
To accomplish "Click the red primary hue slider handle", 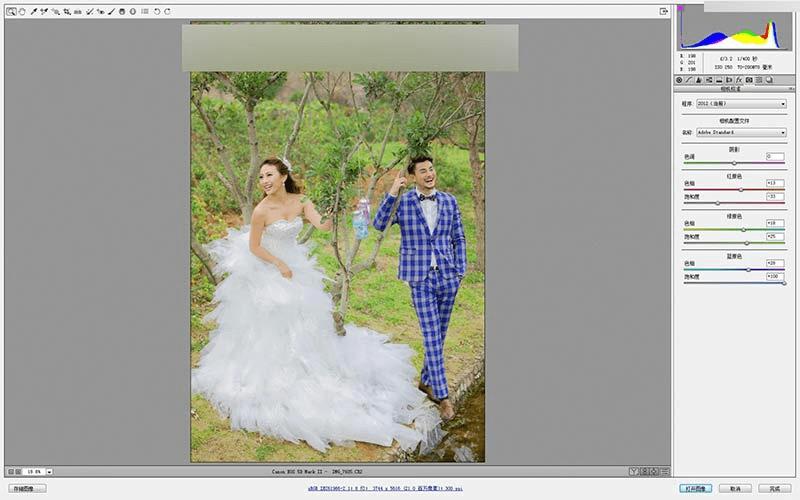I will [741, 190].
